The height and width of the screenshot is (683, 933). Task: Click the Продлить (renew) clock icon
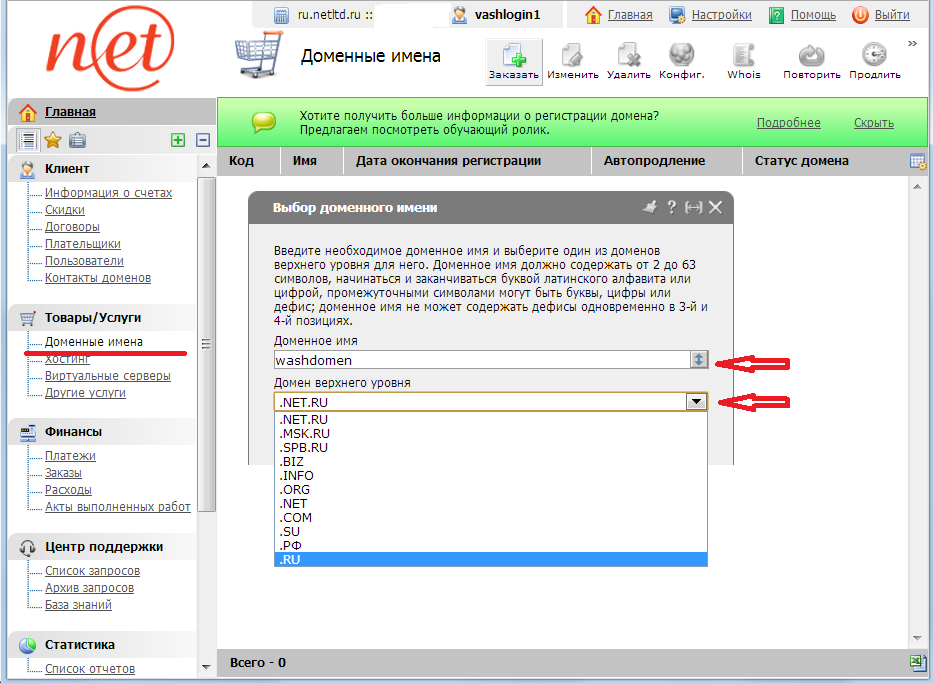pos(874,56)
